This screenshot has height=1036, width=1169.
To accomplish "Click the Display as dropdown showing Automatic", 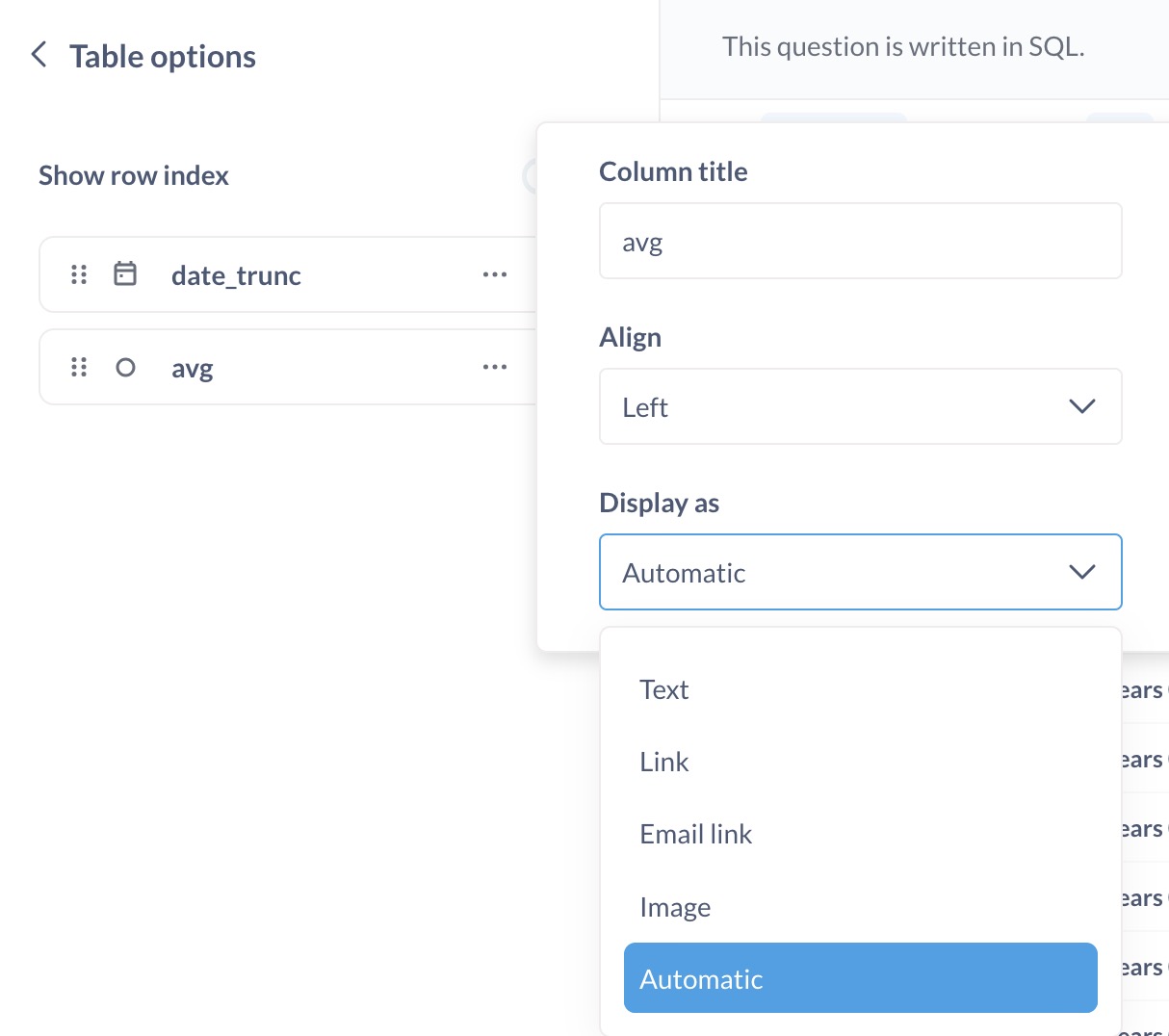I will pyautogui.click(x=859, y=572).
